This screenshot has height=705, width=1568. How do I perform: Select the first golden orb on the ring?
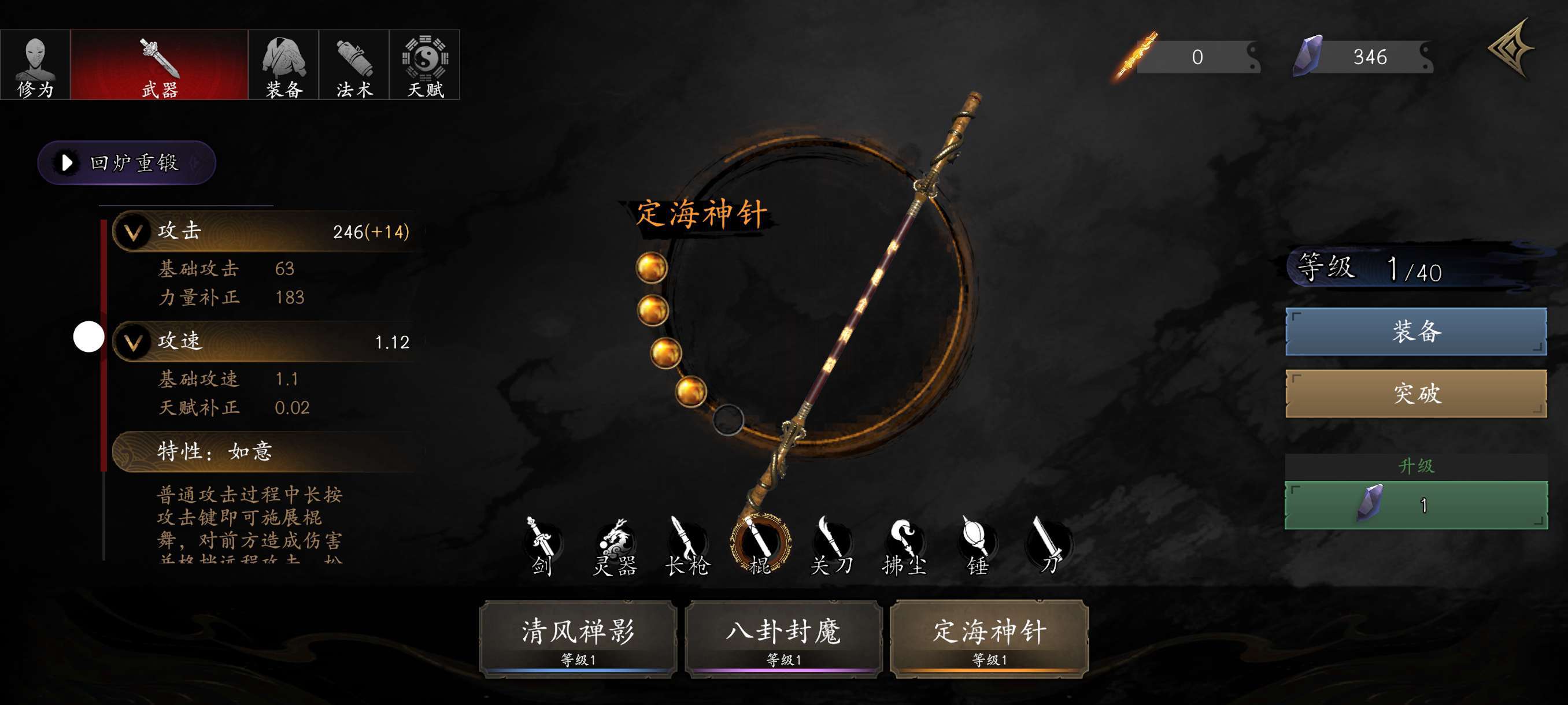[x=651, y=268]
